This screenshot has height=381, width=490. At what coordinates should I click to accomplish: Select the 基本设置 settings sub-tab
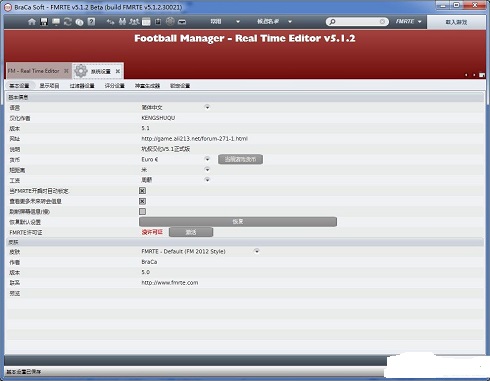(19, 86)
